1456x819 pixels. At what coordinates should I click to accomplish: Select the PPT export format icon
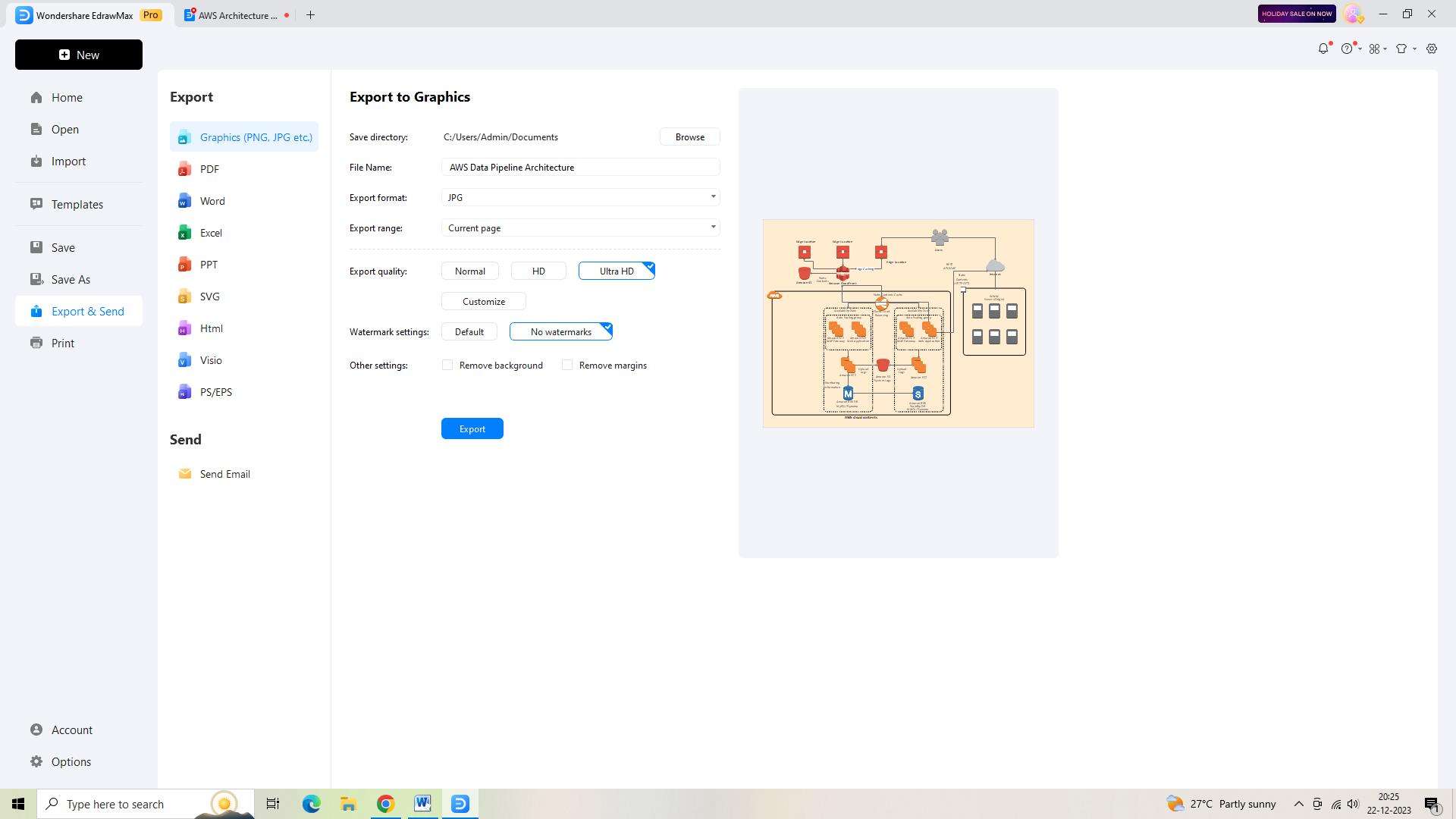185,264
